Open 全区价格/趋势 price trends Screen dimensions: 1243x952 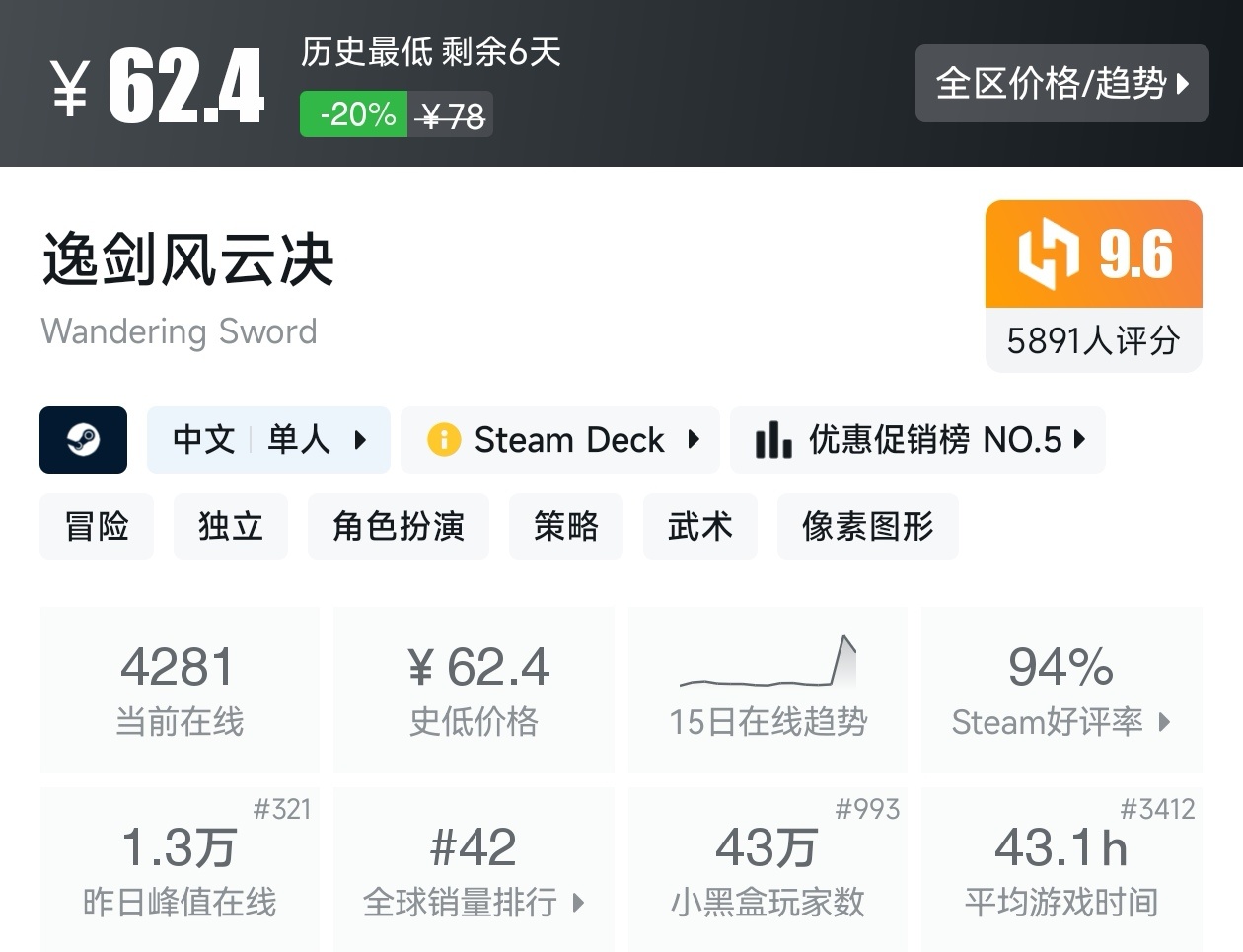point(1061,84)
